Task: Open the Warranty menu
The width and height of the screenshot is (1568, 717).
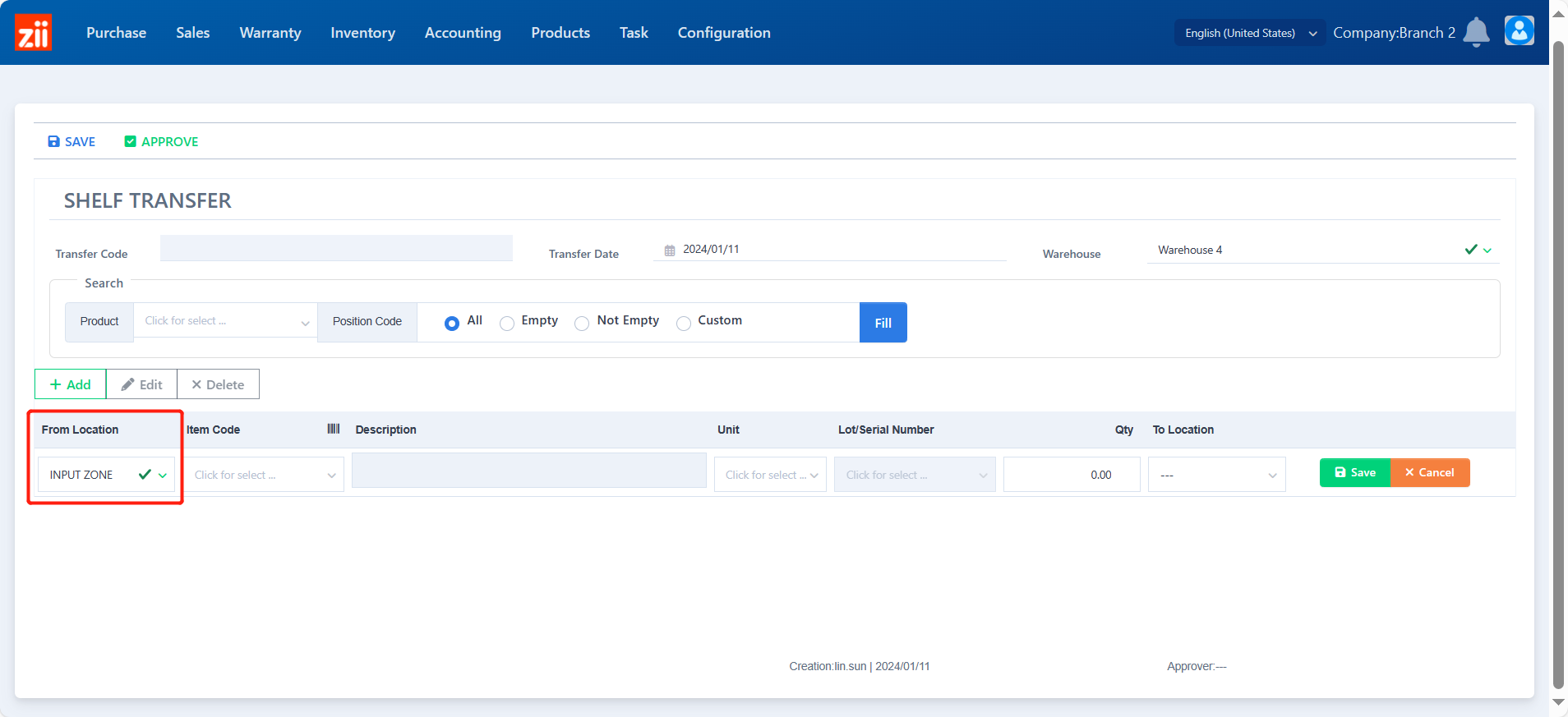Action: coord(270,33)
